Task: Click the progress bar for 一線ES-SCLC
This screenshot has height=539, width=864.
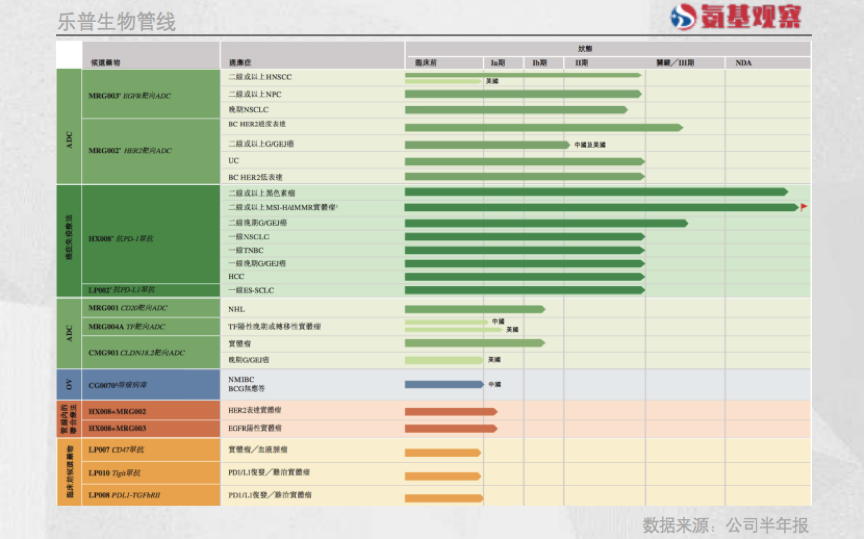Action: [525, 290]
